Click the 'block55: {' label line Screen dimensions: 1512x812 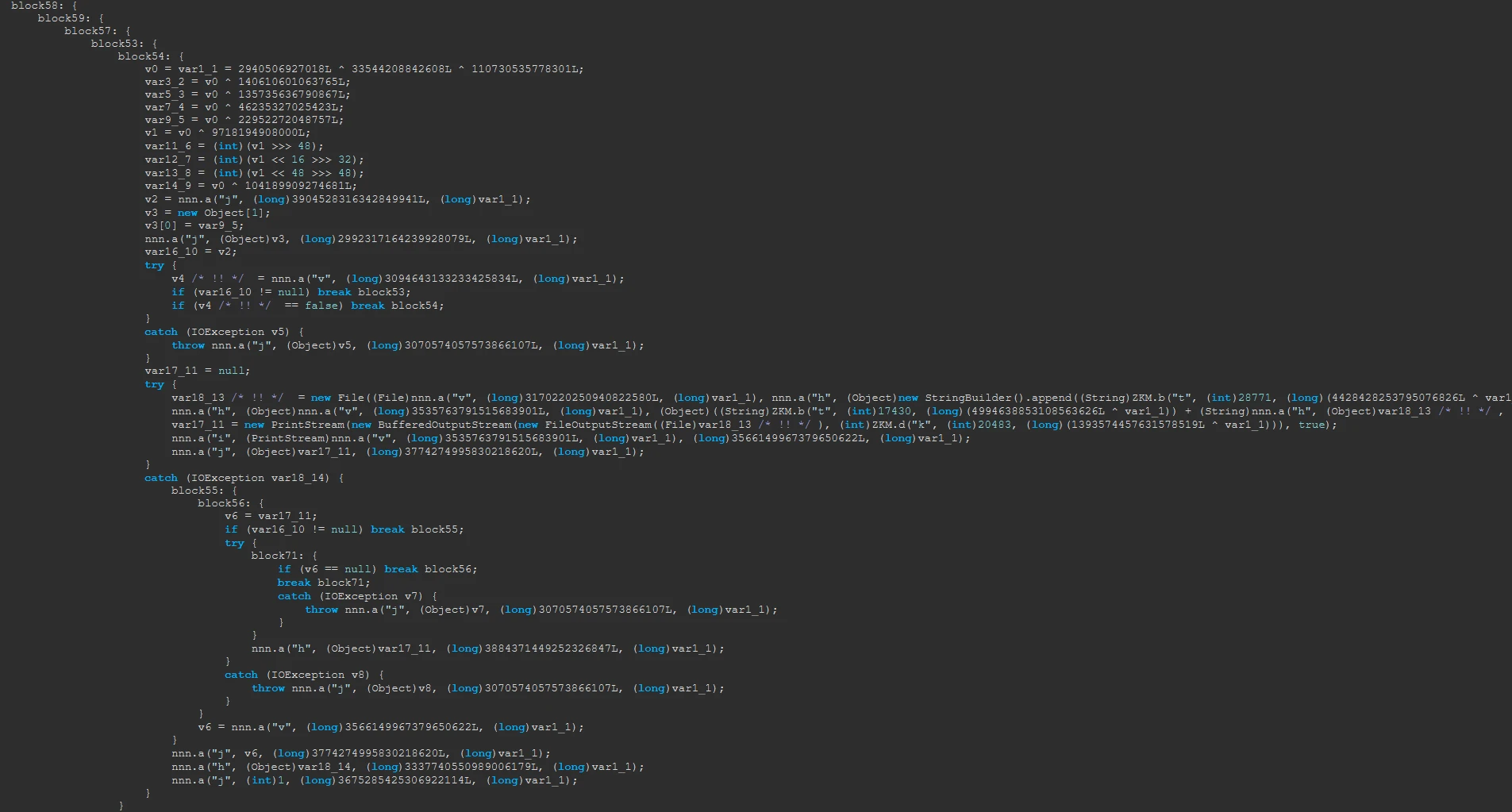pos(204,491)
